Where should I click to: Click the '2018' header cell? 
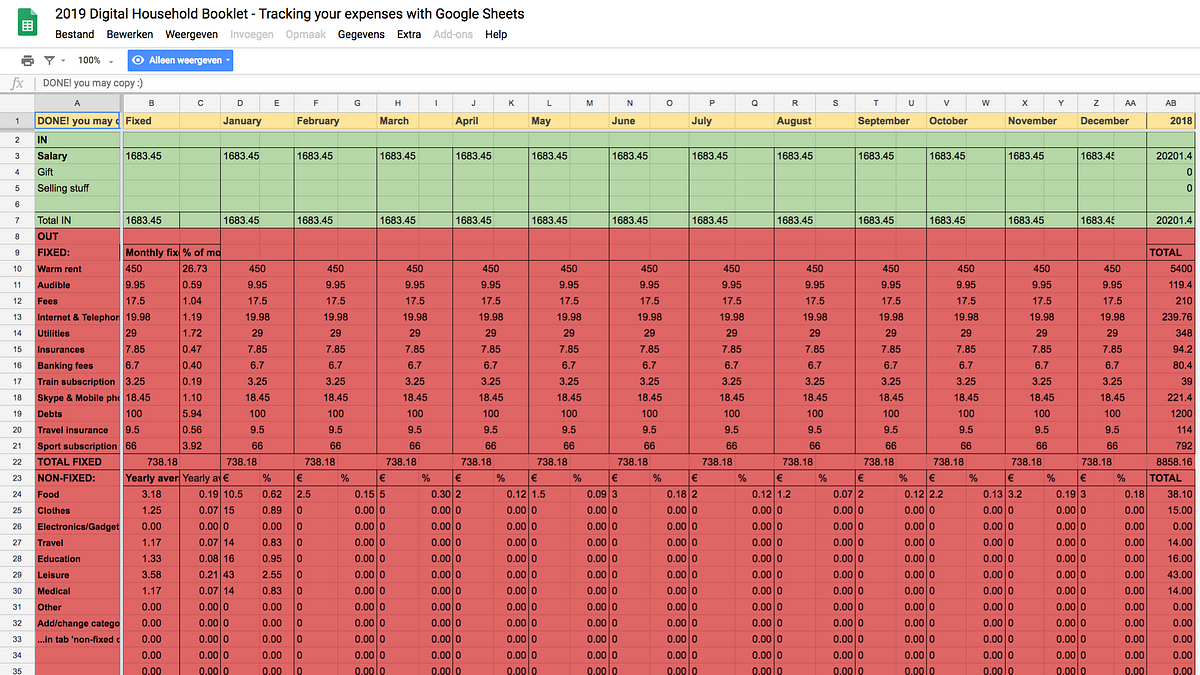(x=1170, y=121)
